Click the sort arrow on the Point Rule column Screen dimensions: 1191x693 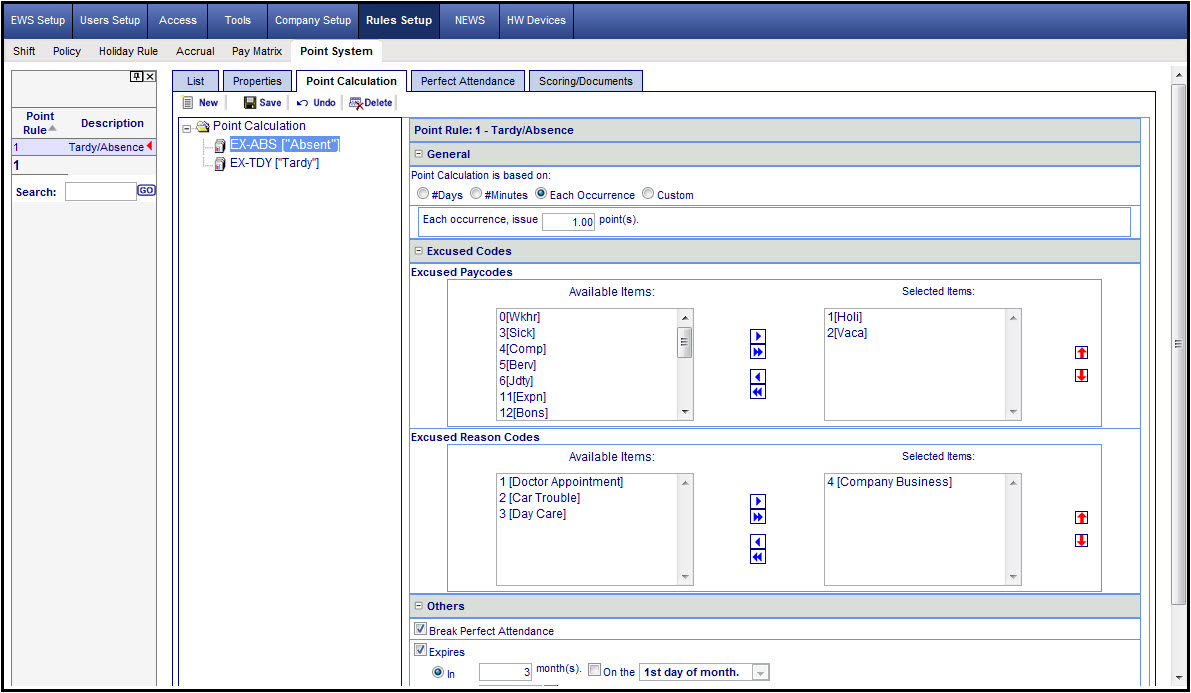[x=52, y=128]
